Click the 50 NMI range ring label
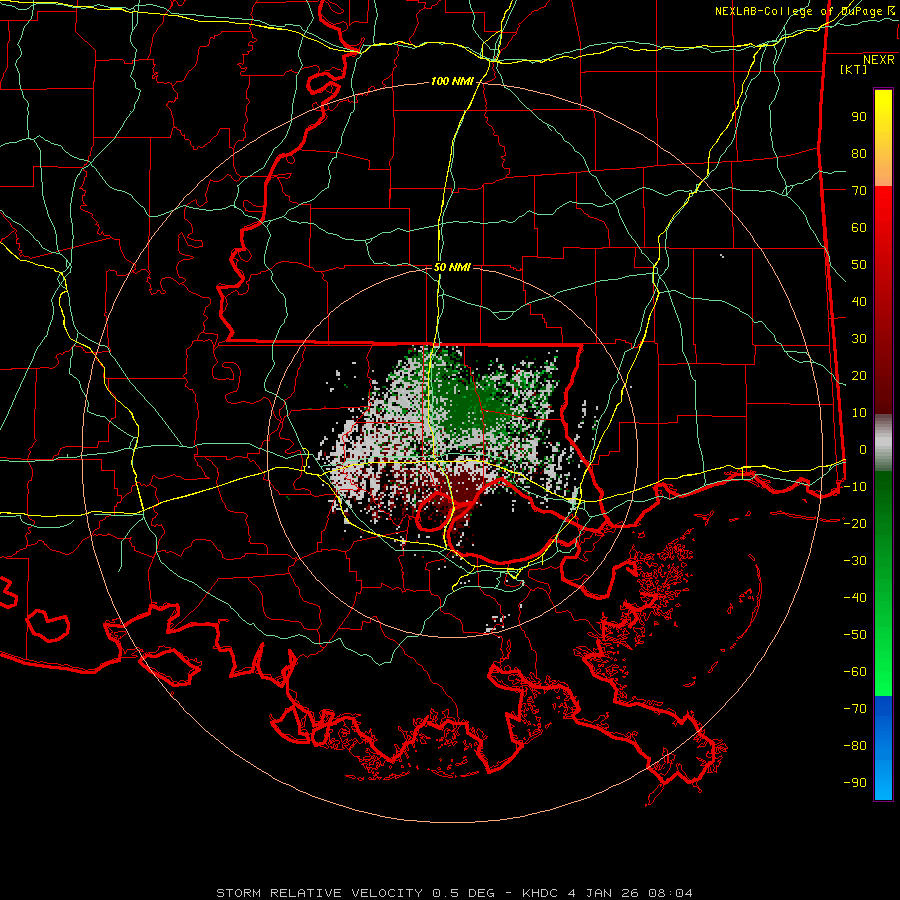Image resolution: width=900 pixels, height=900 pixels. tap(452, 267)
